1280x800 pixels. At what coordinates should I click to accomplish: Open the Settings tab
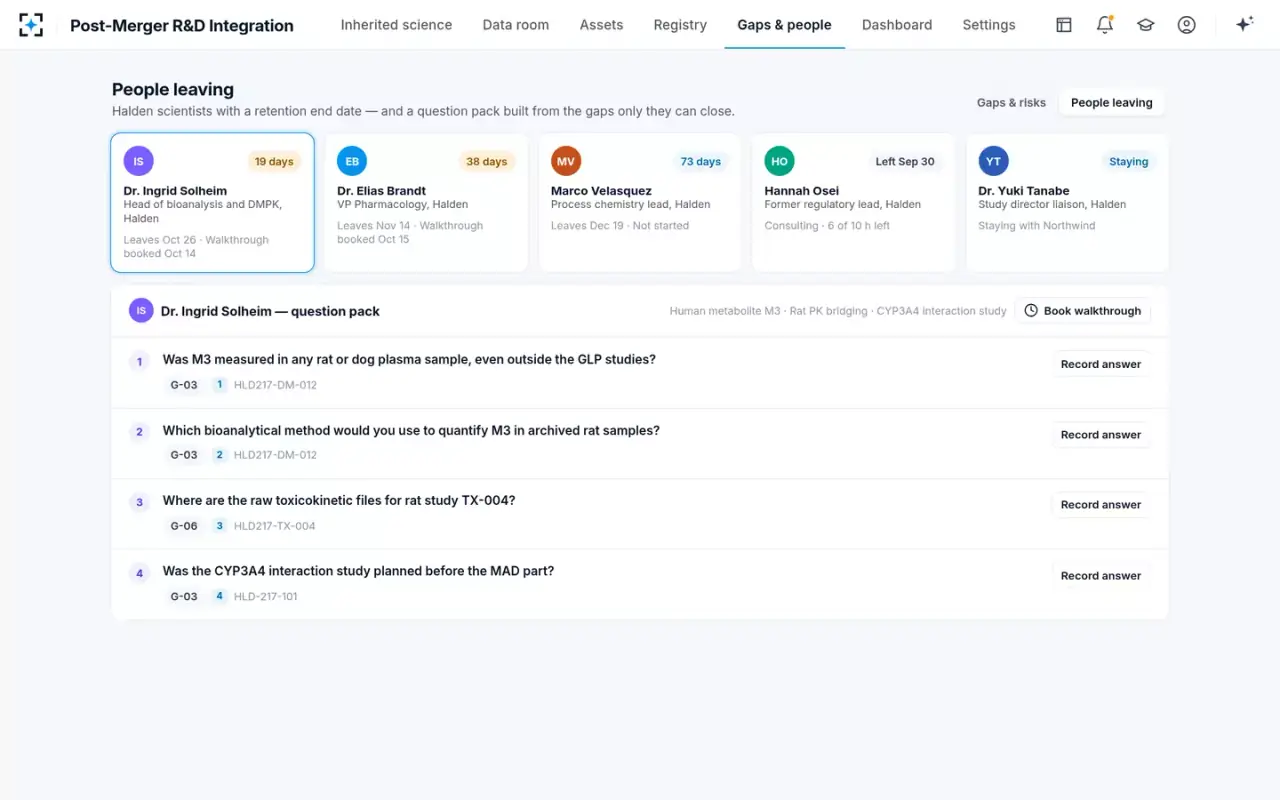[x=989, y=25]
